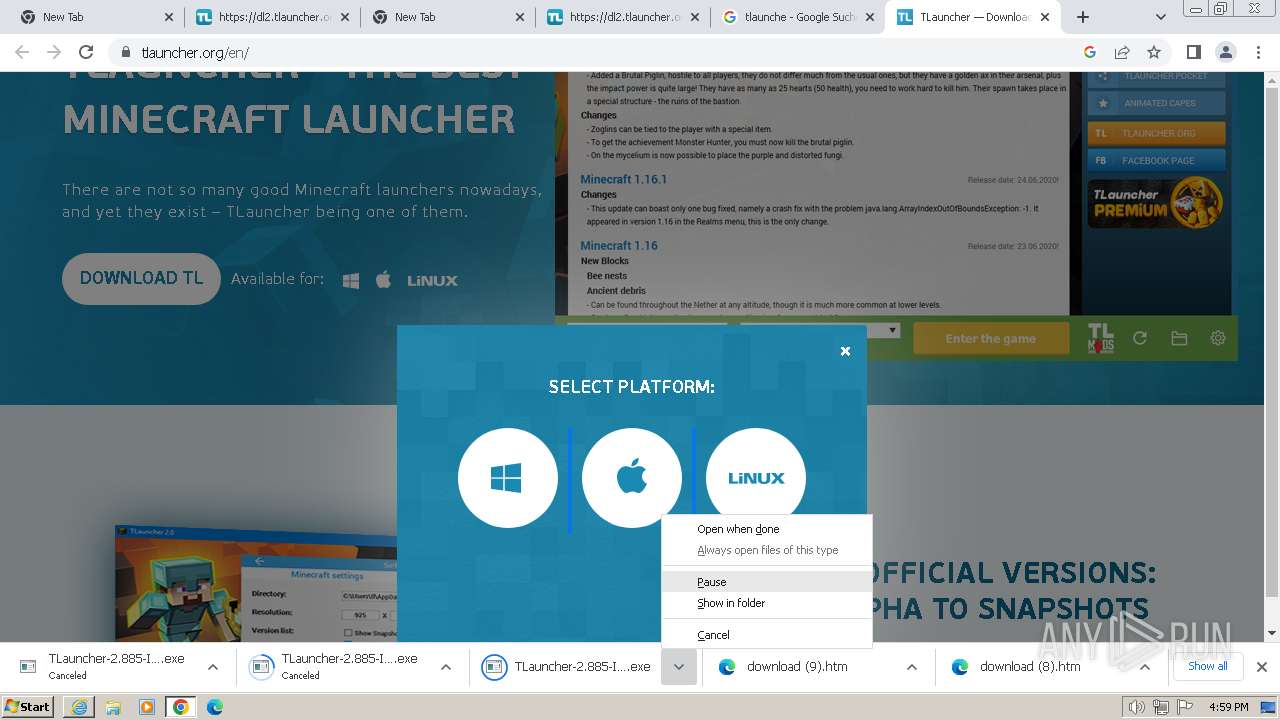Open the launcher settings gear icon
Viewport: 1280px width, 720px height.
(1218, 338)
